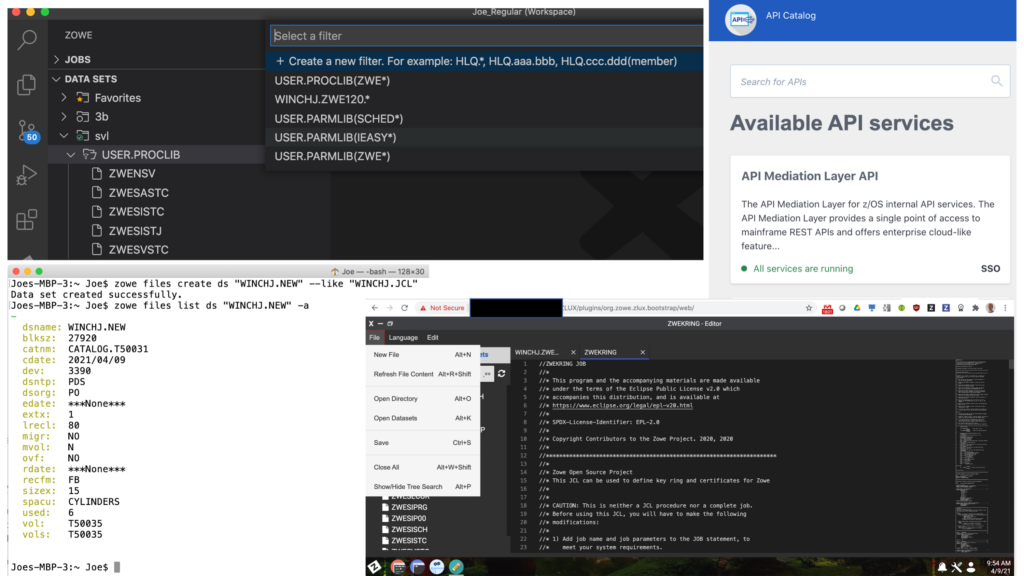Open the puzzle-piece Extensions icon
Viewport: 1024px width, 576px height.
(976, 308)
